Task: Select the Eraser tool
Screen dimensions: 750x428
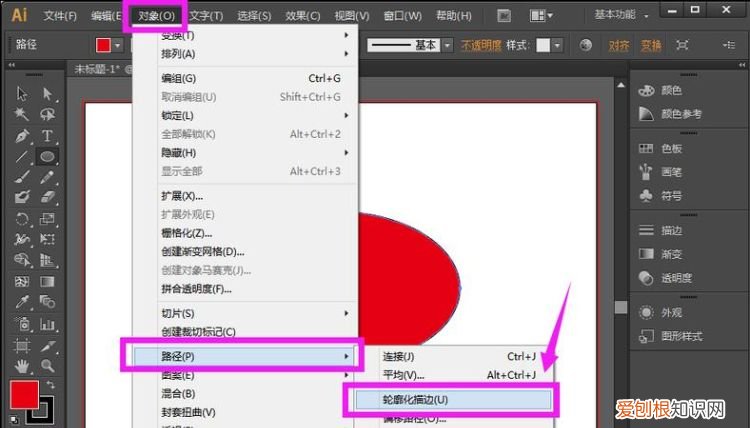Action: [47, 197]
